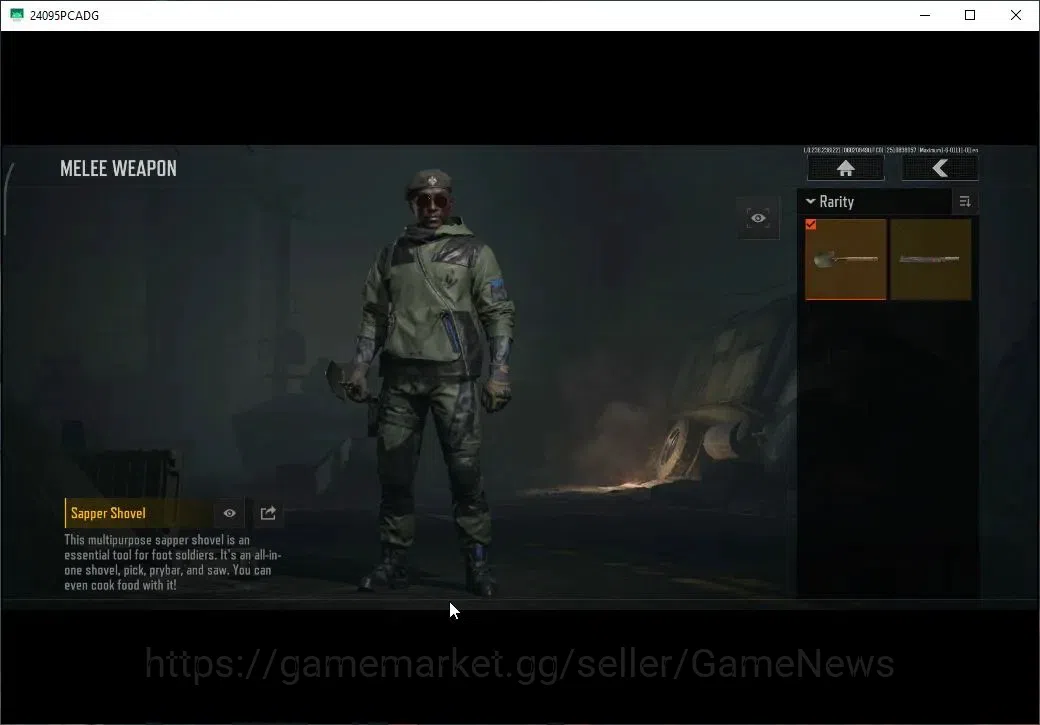Open the sort order icon beside Rarity

965,202
